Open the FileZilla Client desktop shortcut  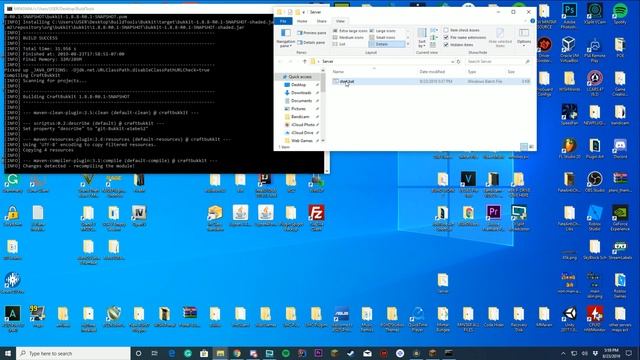(x=316, y=216)
